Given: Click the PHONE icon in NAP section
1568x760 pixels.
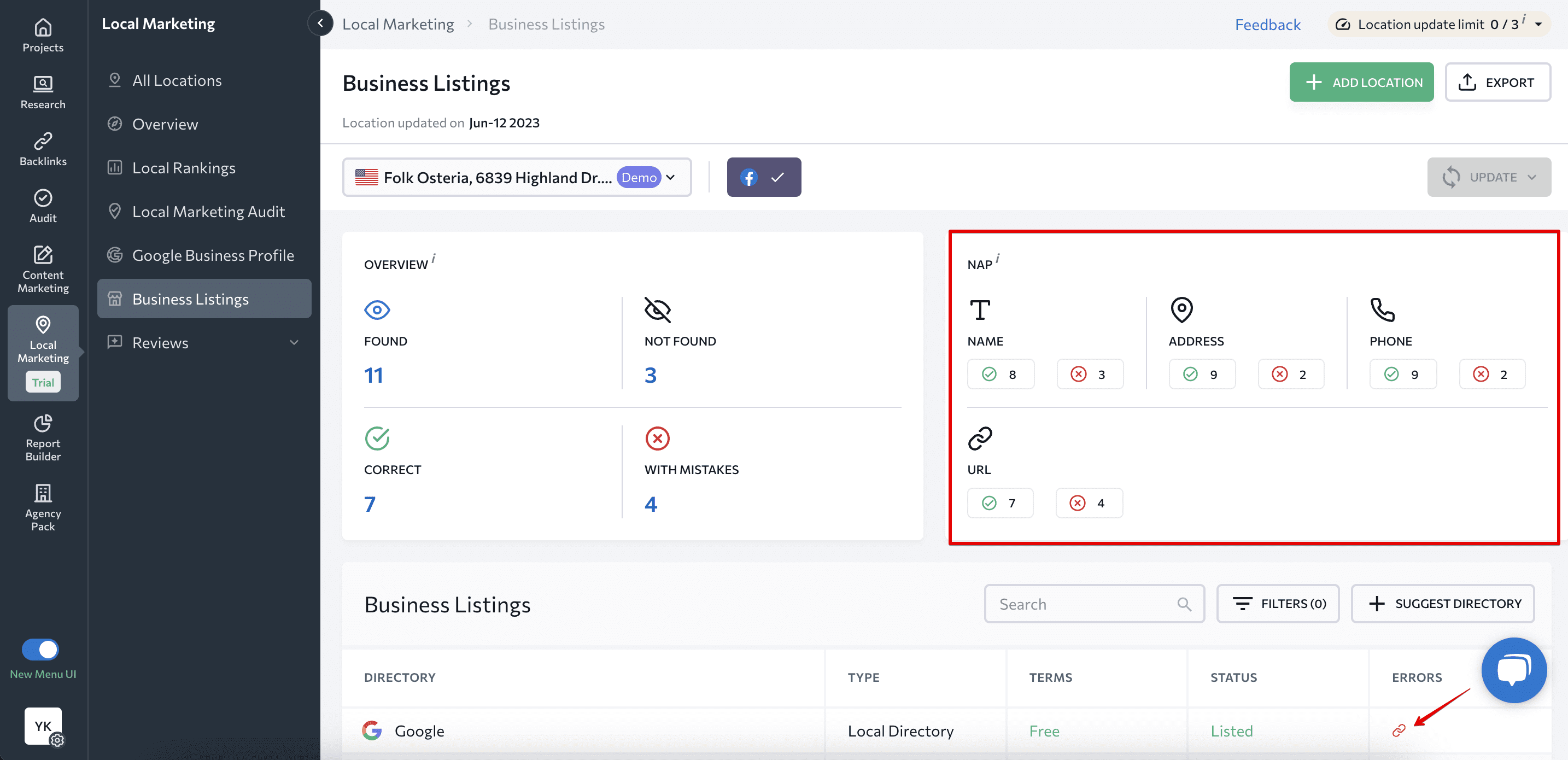Looking at the screenshot, I should pyautogui.click(x=1382, y=309).
